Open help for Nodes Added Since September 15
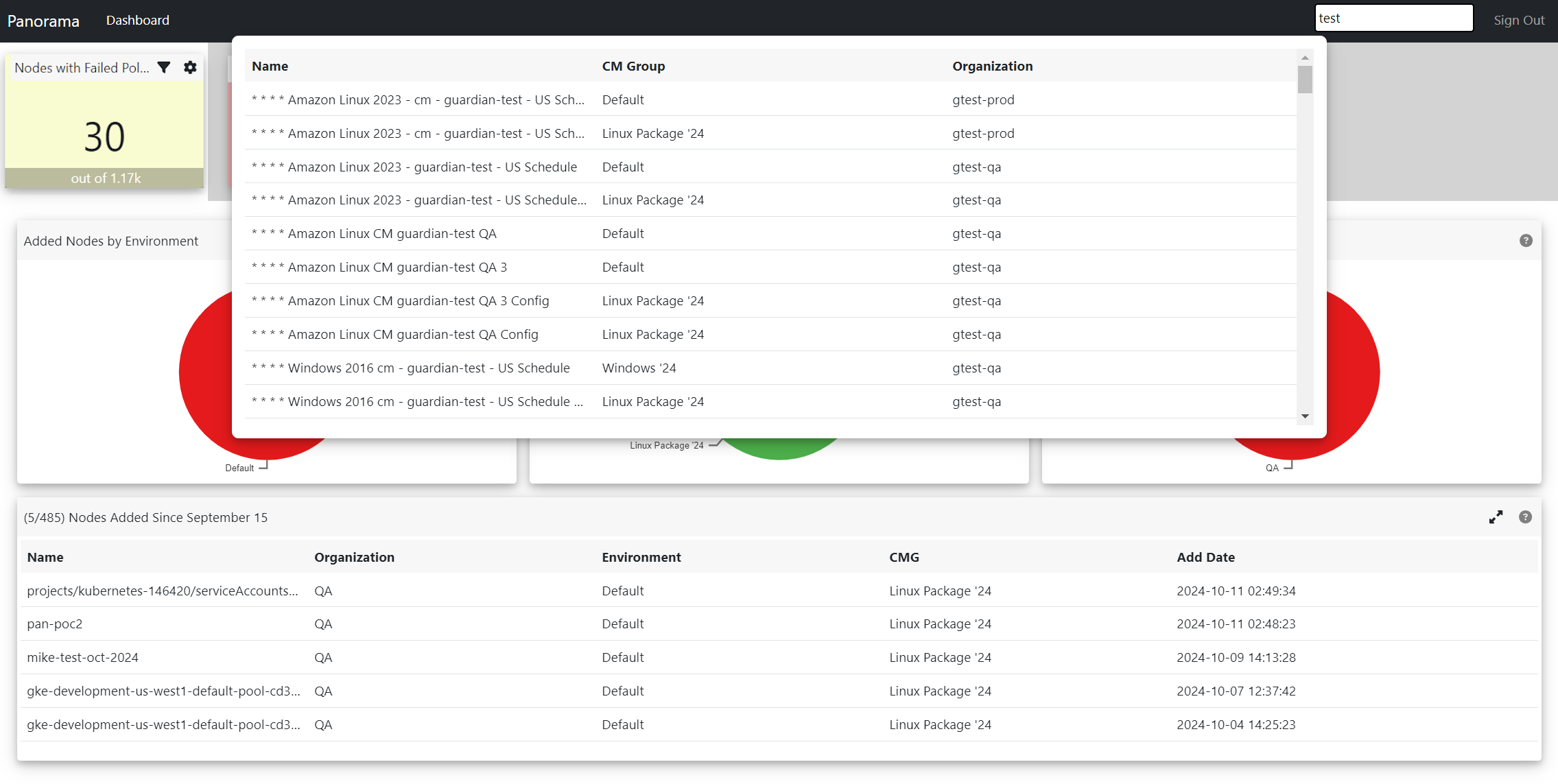Image resolution: width=1558 pixels, height=784 pixels. [1525, 517]
